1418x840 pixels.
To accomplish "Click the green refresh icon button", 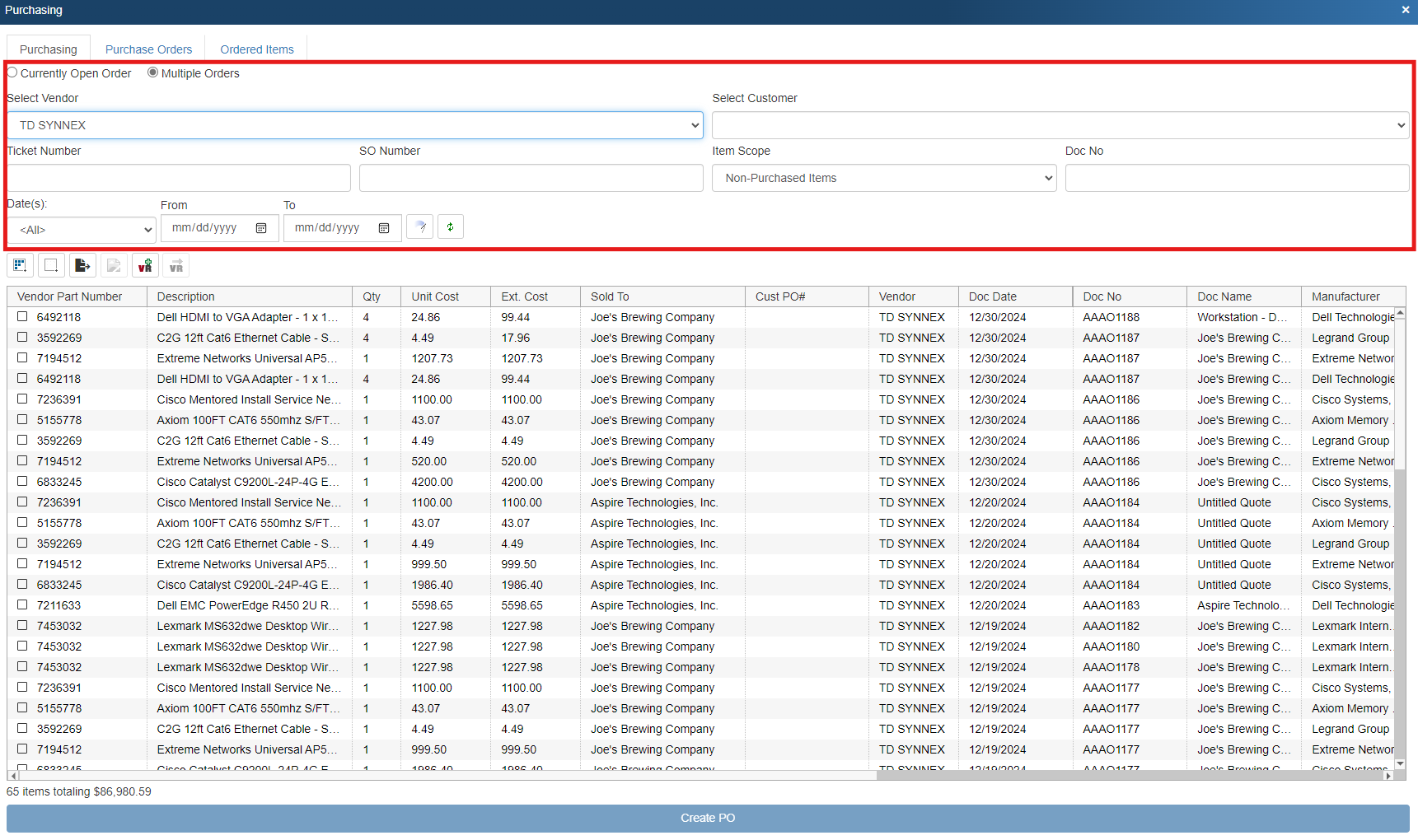I will pyautogui.click(x=450, y=227).
